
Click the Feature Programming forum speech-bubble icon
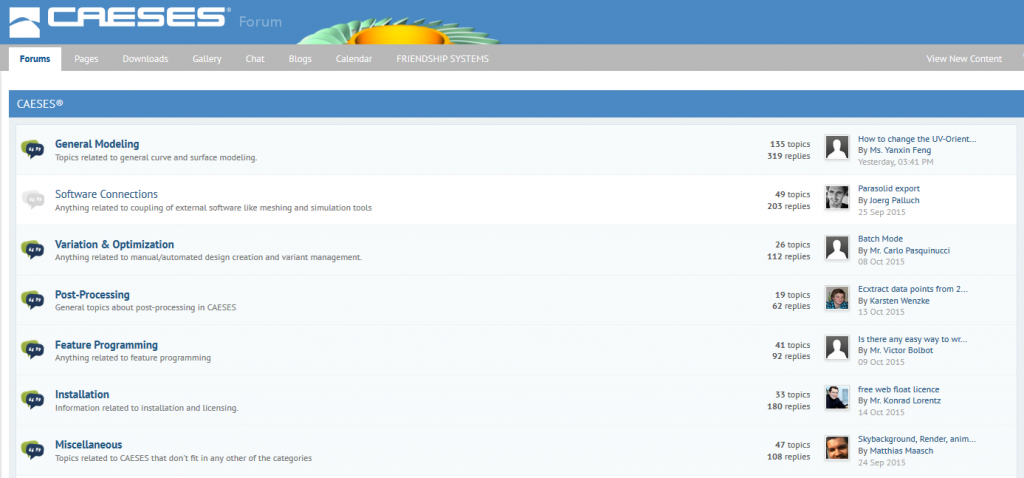point(33,349)
